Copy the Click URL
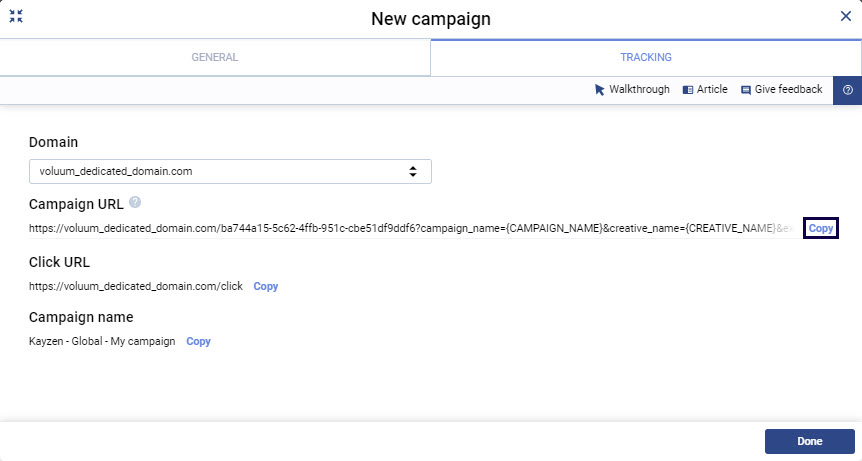Viewport: 862px width, 461px height. [266, 286]
